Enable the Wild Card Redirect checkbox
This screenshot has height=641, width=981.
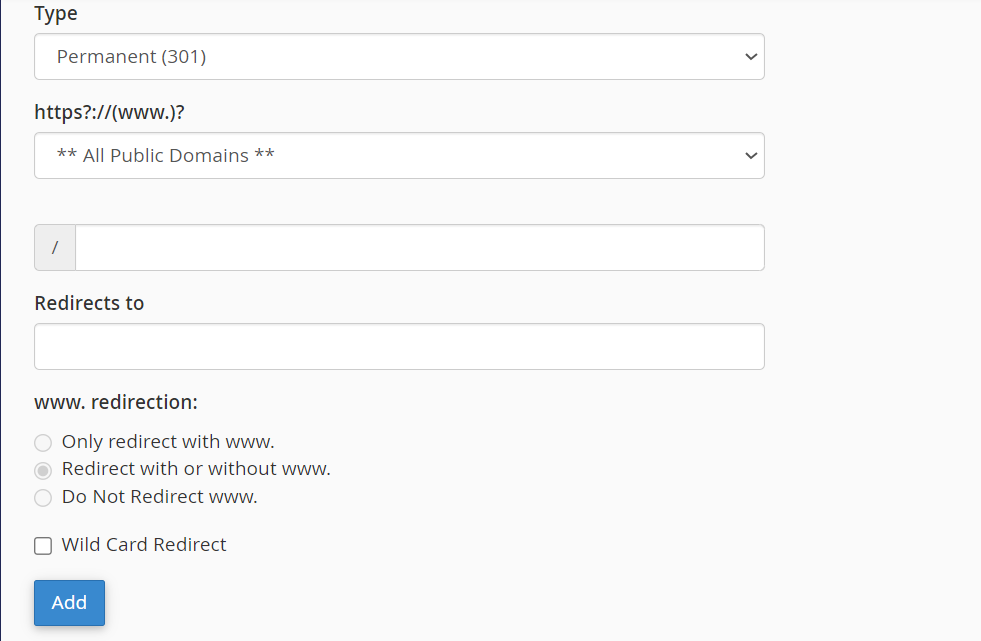pyautogui.click(x=43, y=546)
